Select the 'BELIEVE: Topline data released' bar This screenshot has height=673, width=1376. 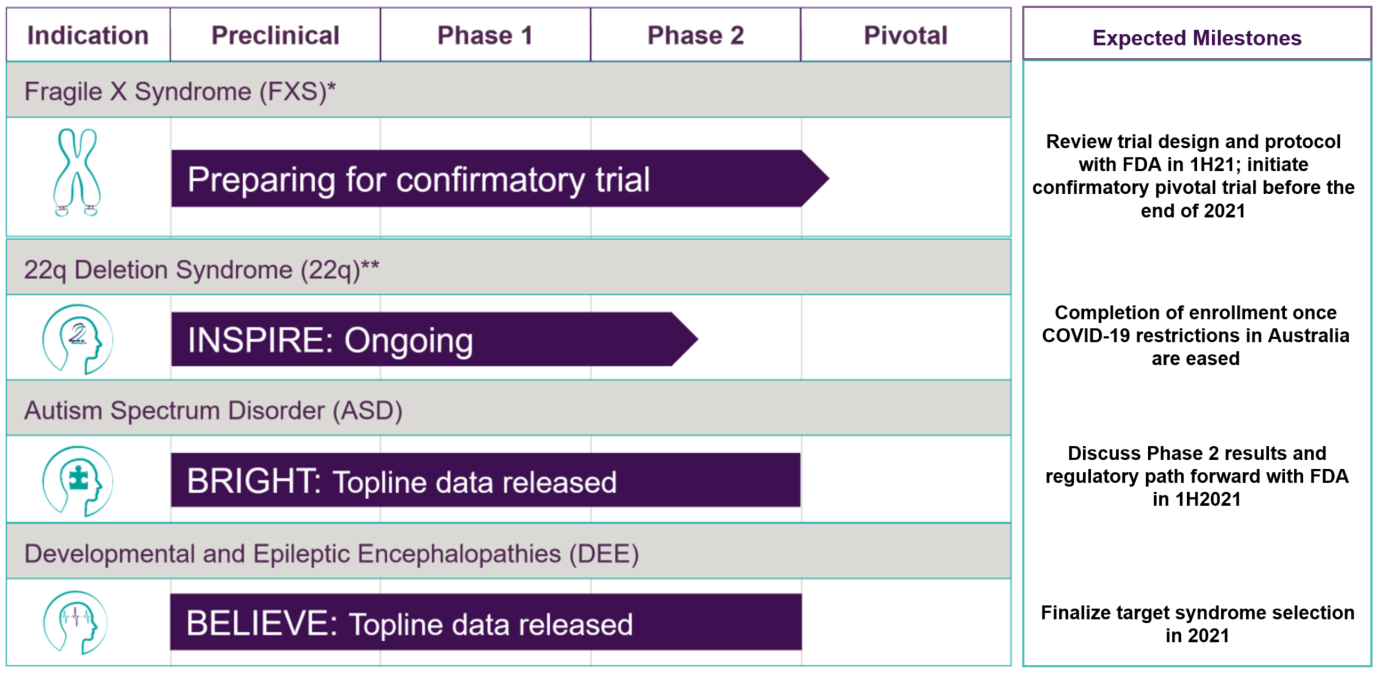[x=486, y=622]
